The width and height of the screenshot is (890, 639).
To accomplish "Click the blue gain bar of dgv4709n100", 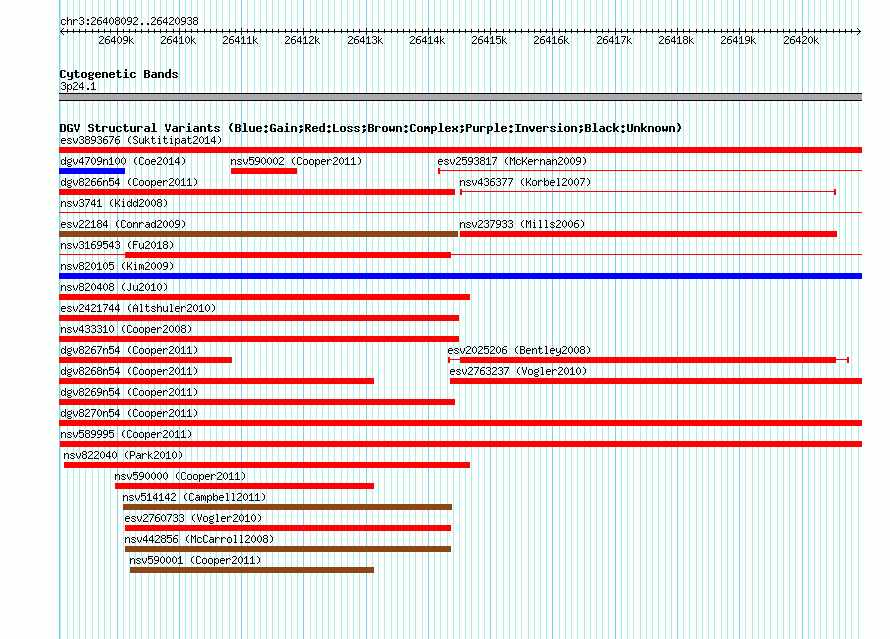I will [92, 171].
